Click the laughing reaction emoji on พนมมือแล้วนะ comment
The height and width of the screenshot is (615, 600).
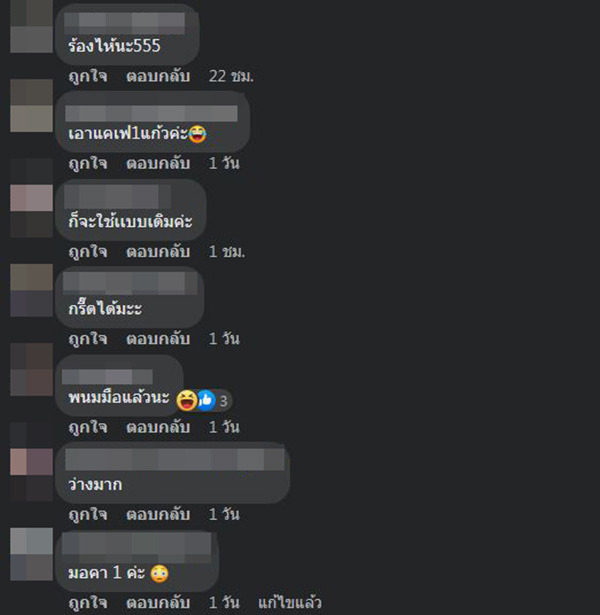point(186,400)
